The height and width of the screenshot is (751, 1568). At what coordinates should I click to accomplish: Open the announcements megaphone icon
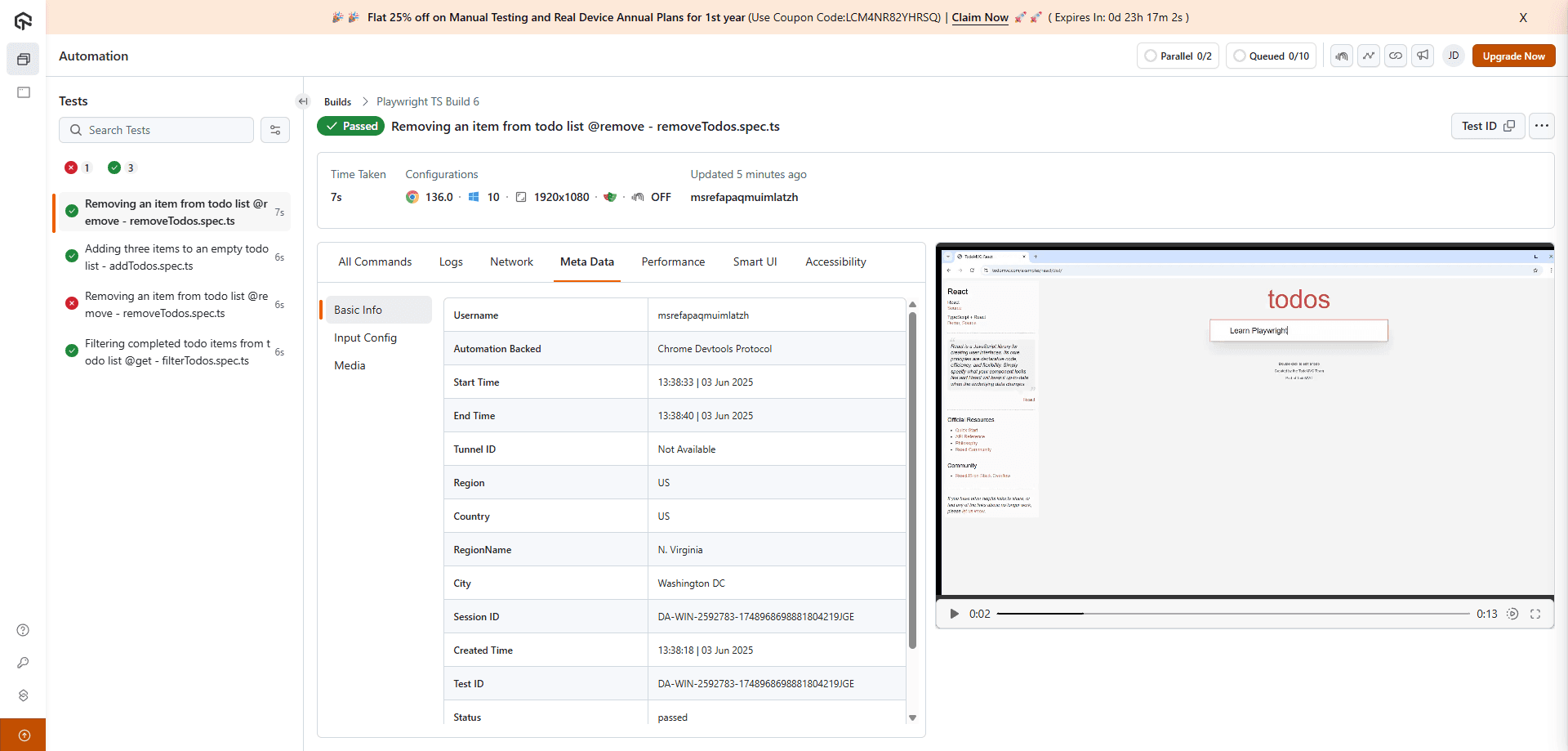tap(1423, 56)
